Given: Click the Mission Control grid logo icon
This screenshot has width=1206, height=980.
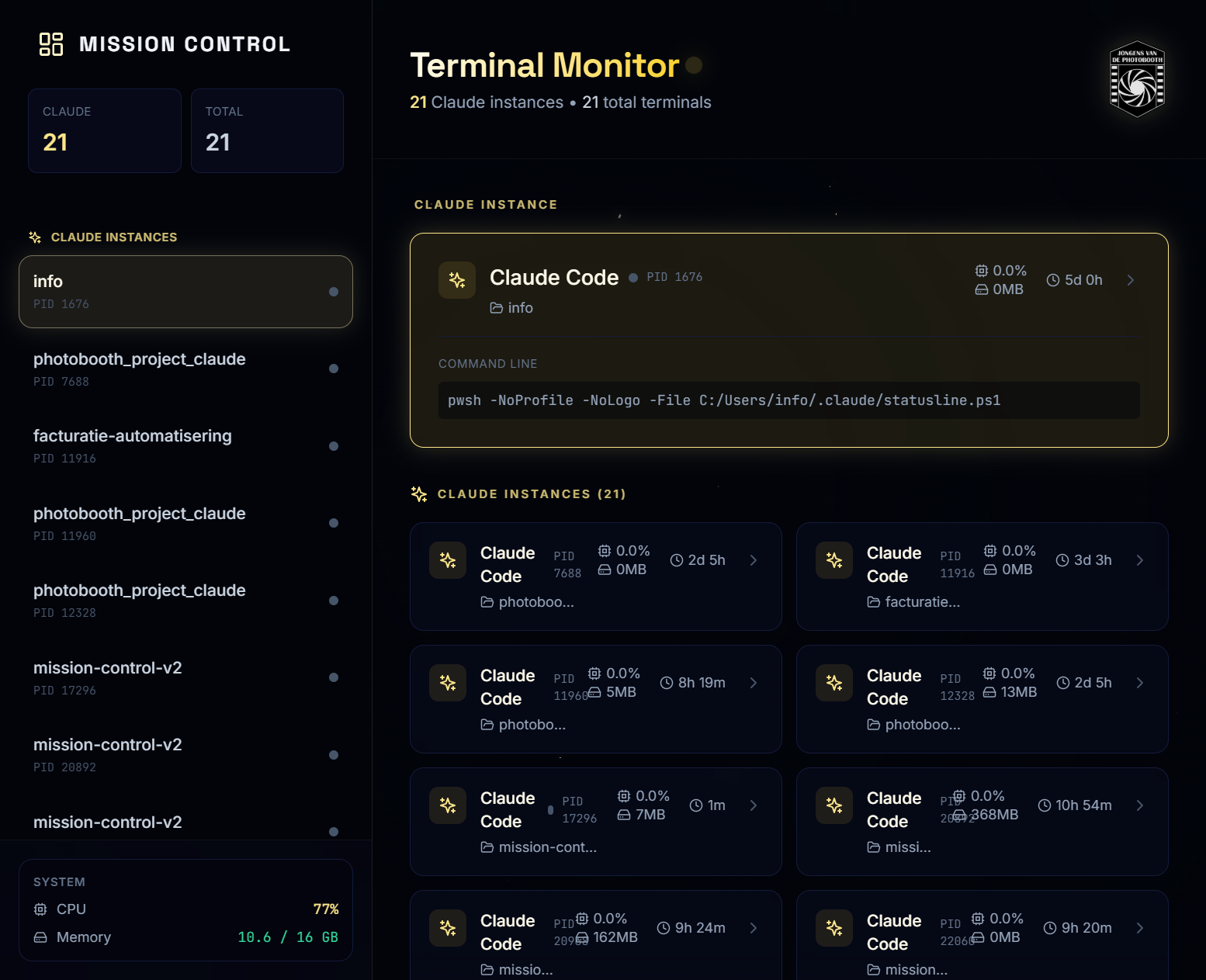Looking at the screenshot, I should coord(51,44).
